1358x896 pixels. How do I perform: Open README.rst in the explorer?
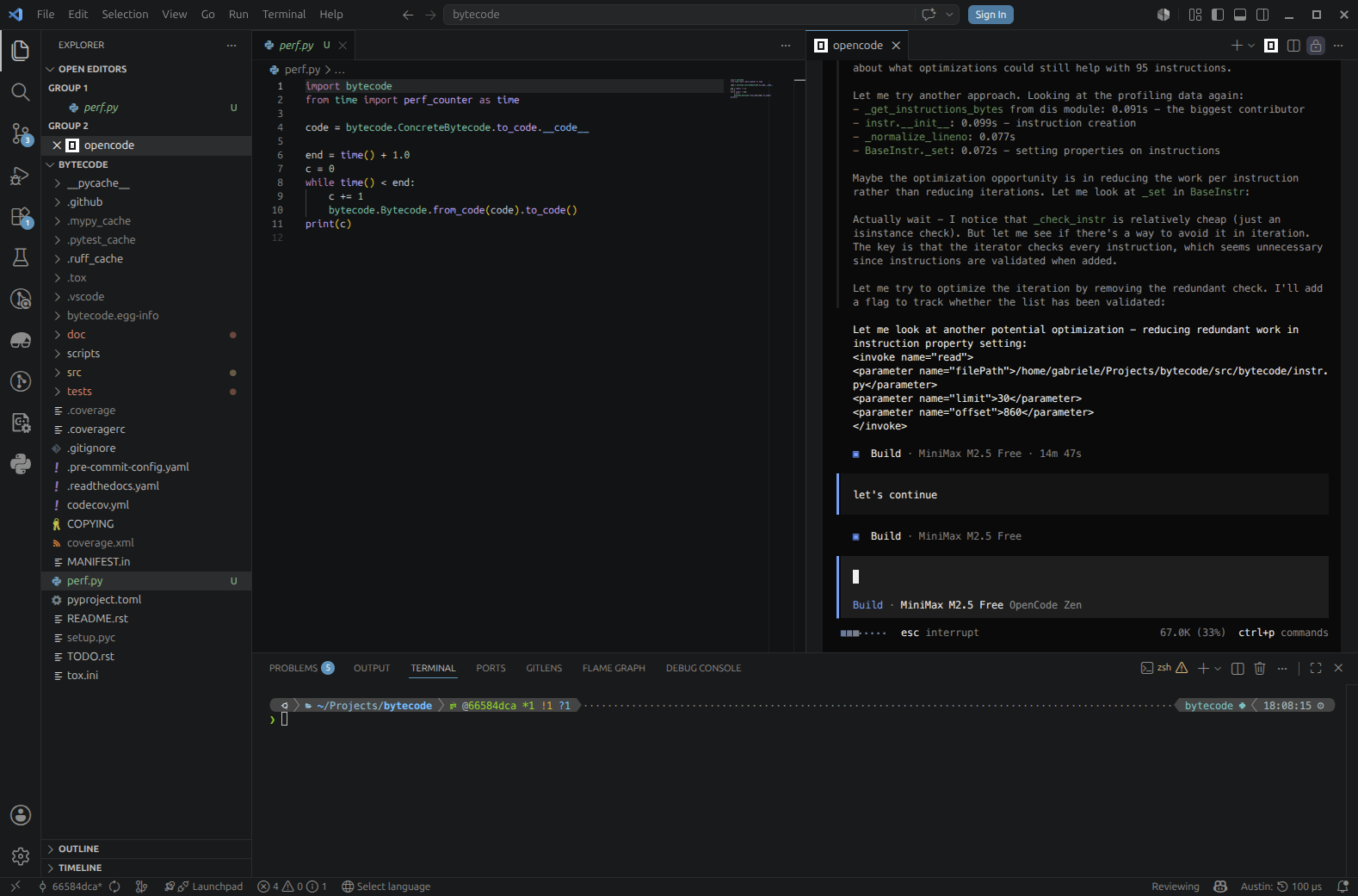[x=146, y=619]
